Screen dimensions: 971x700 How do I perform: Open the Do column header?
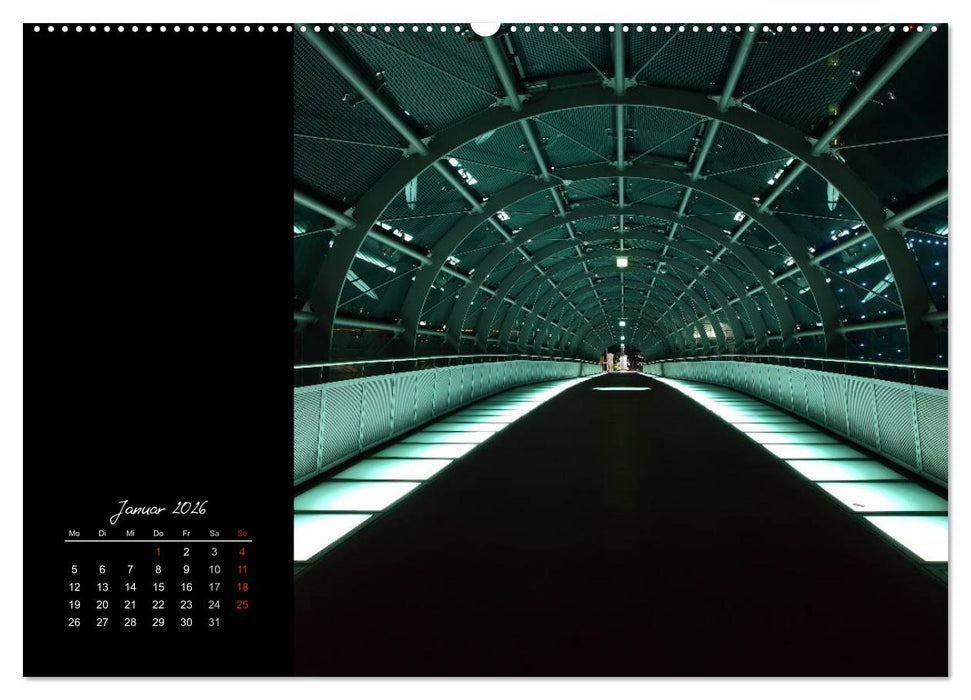tap(159, 534)
